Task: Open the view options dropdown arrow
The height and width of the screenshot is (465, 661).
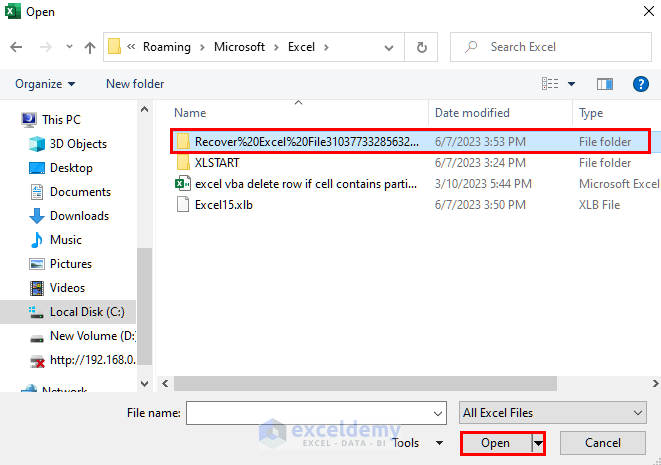Action: pos(571,84)
